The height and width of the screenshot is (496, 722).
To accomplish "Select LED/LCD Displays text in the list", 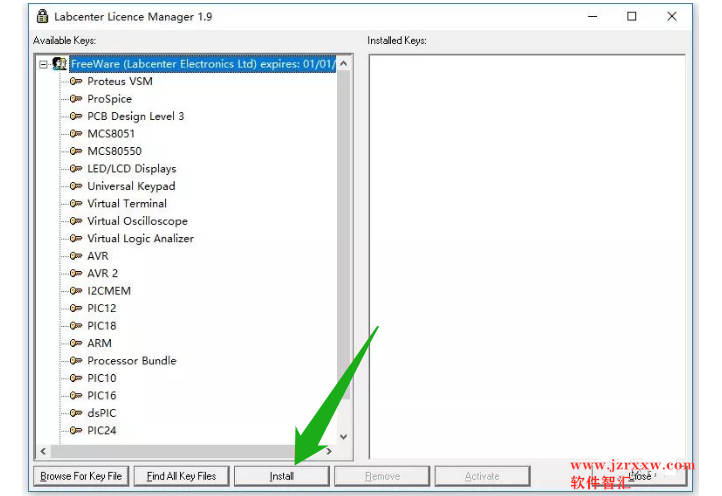I will [132, 169].
